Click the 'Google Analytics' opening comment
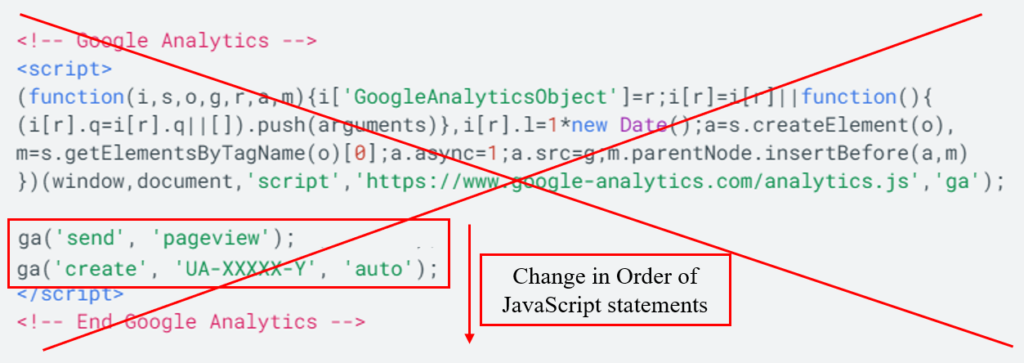Viewport: 1024px width, 363px height. pos(167,40)
